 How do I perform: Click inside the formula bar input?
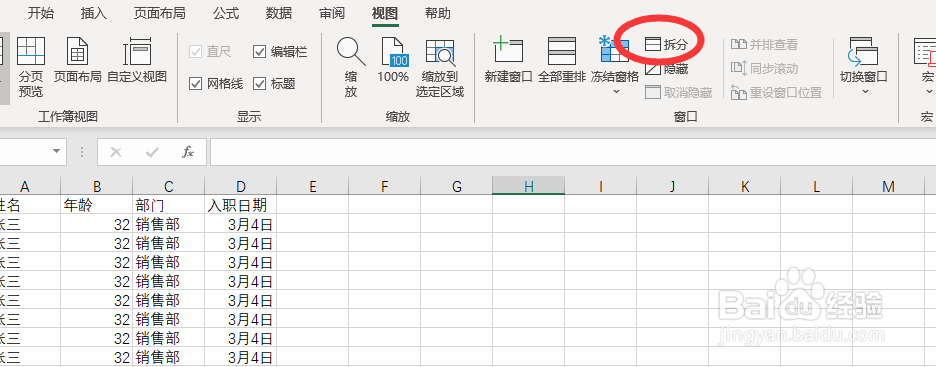pos(573,152)
